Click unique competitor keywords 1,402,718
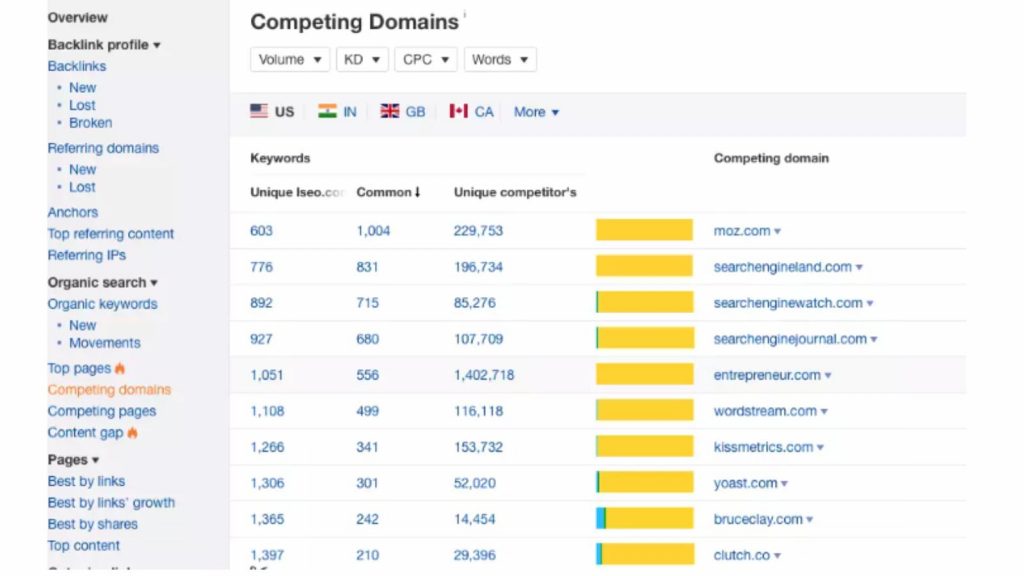1024x576 pixels. pos(484,376)
